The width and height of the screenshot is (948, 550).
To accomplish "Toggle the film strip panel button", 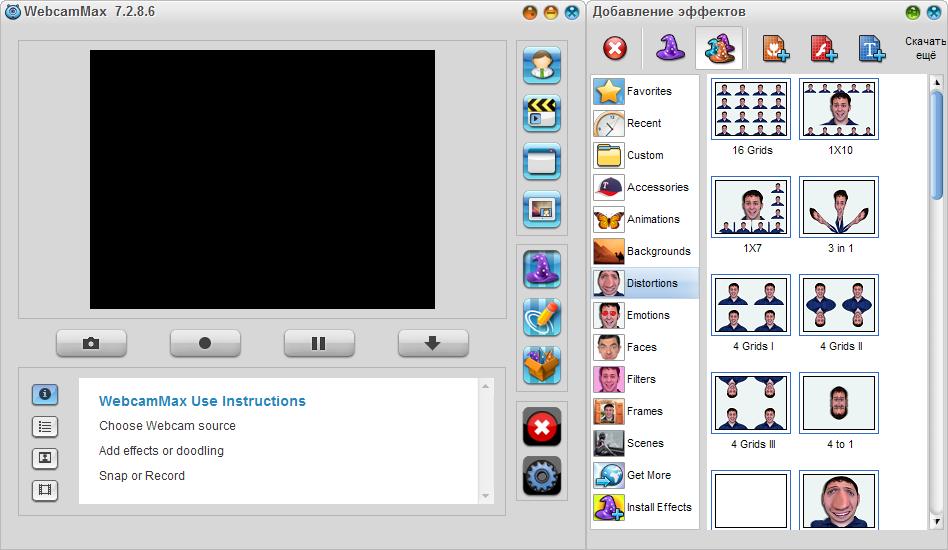I will click(x=45, y=490).
